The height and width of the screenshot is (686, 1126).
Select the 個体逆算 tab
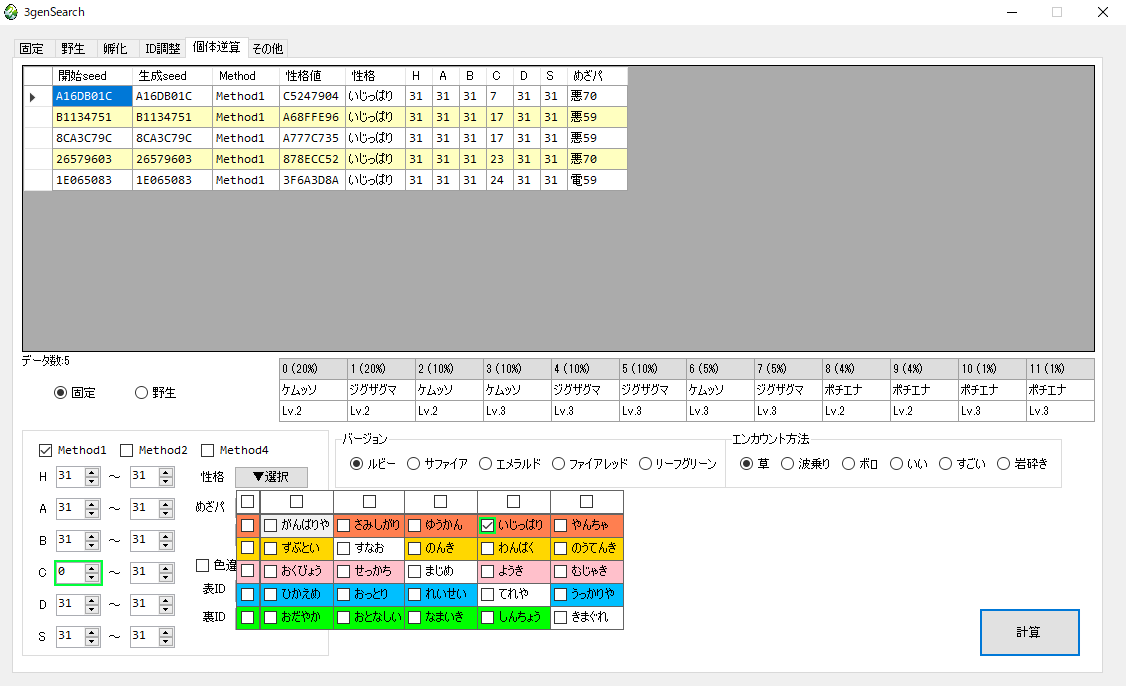216,47
